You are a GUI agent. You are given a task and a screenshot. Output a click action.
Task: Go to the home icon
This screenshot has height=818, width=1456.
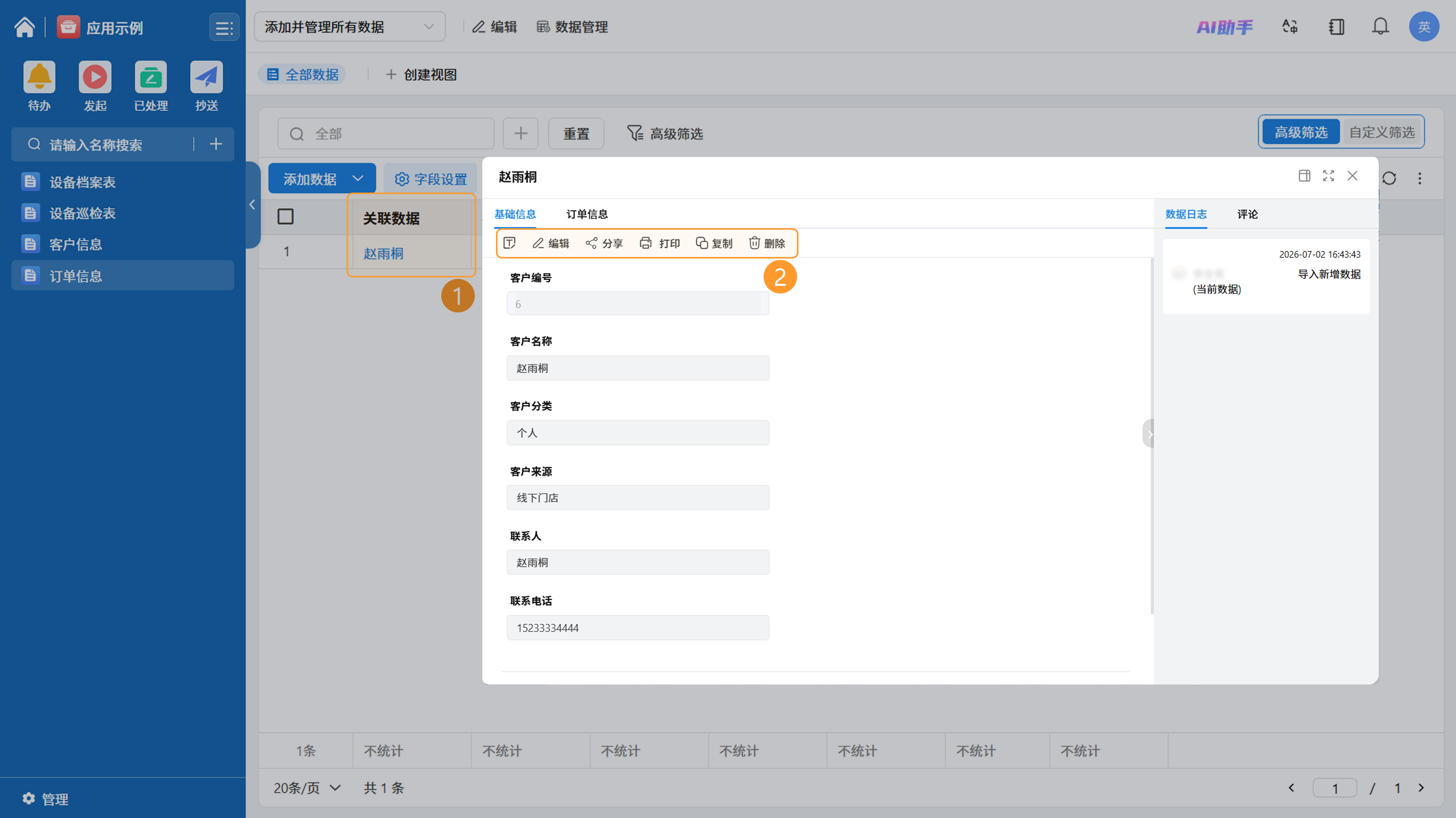coord(24,27)
